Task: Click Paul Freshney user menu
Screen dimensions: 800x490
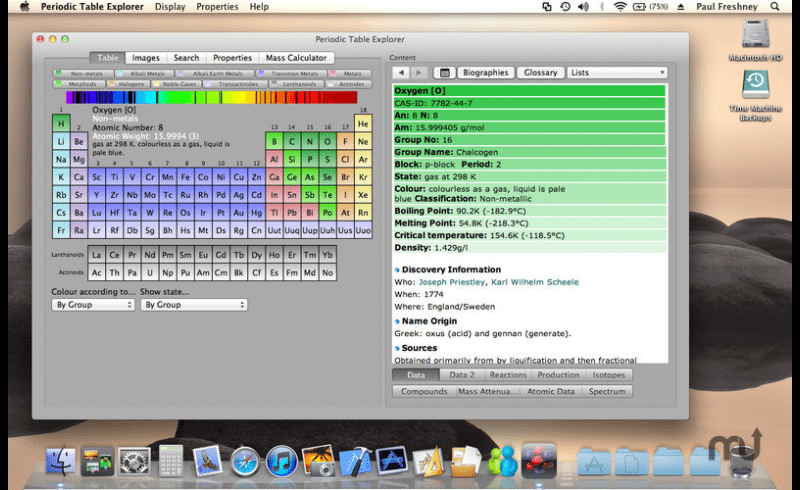Action: 727,7
